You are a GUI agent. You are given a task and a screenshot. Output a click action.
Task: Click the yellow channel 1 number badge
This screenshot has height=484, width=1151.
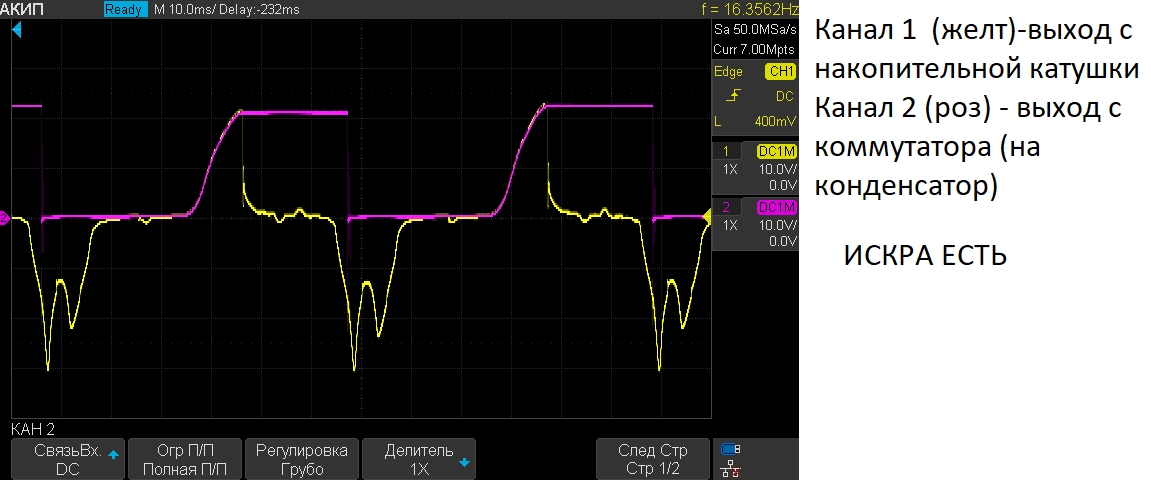click(x=725, y=151)
